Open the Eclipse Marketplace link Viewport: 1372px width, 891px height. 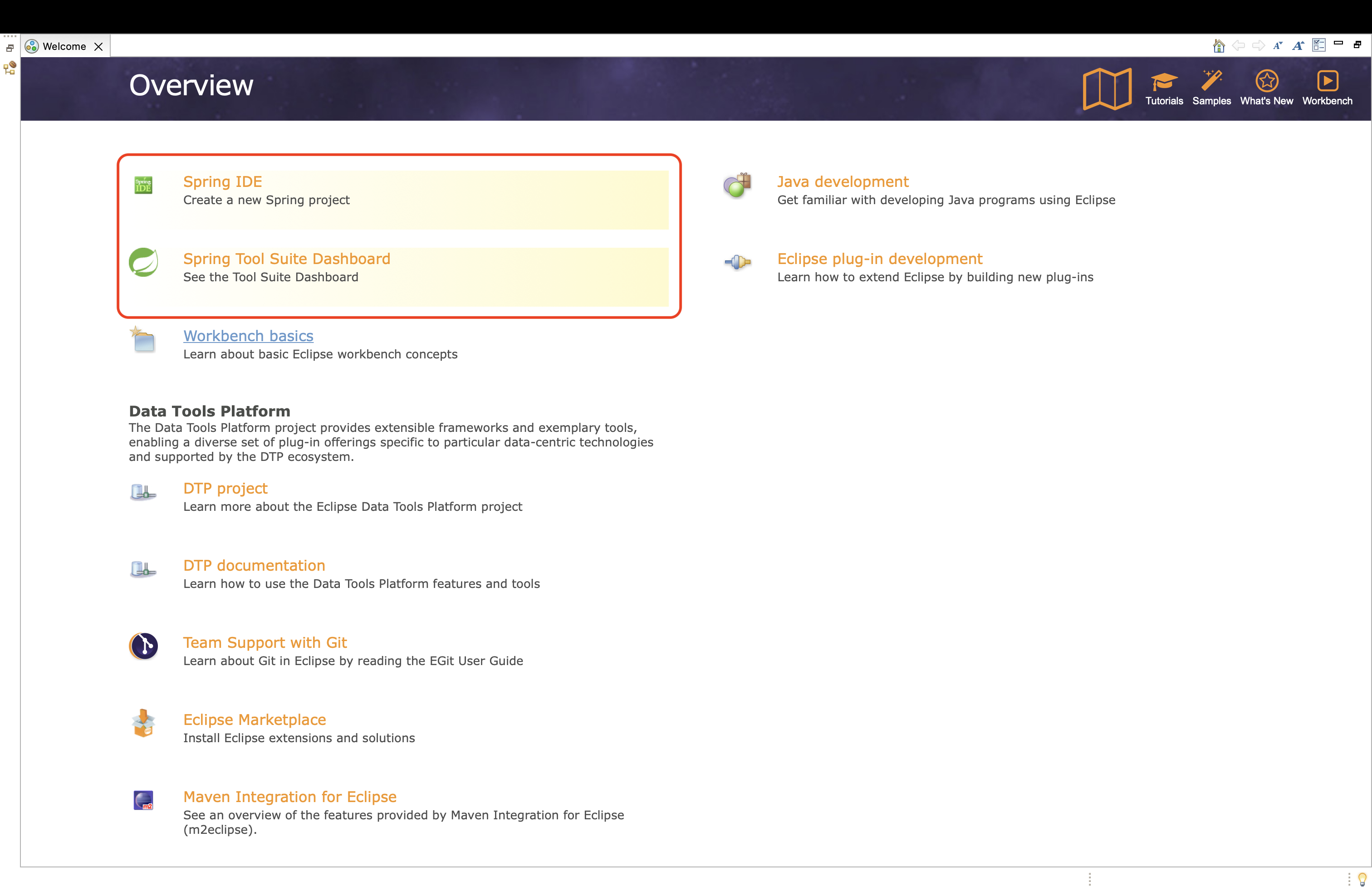coord(254,719)
